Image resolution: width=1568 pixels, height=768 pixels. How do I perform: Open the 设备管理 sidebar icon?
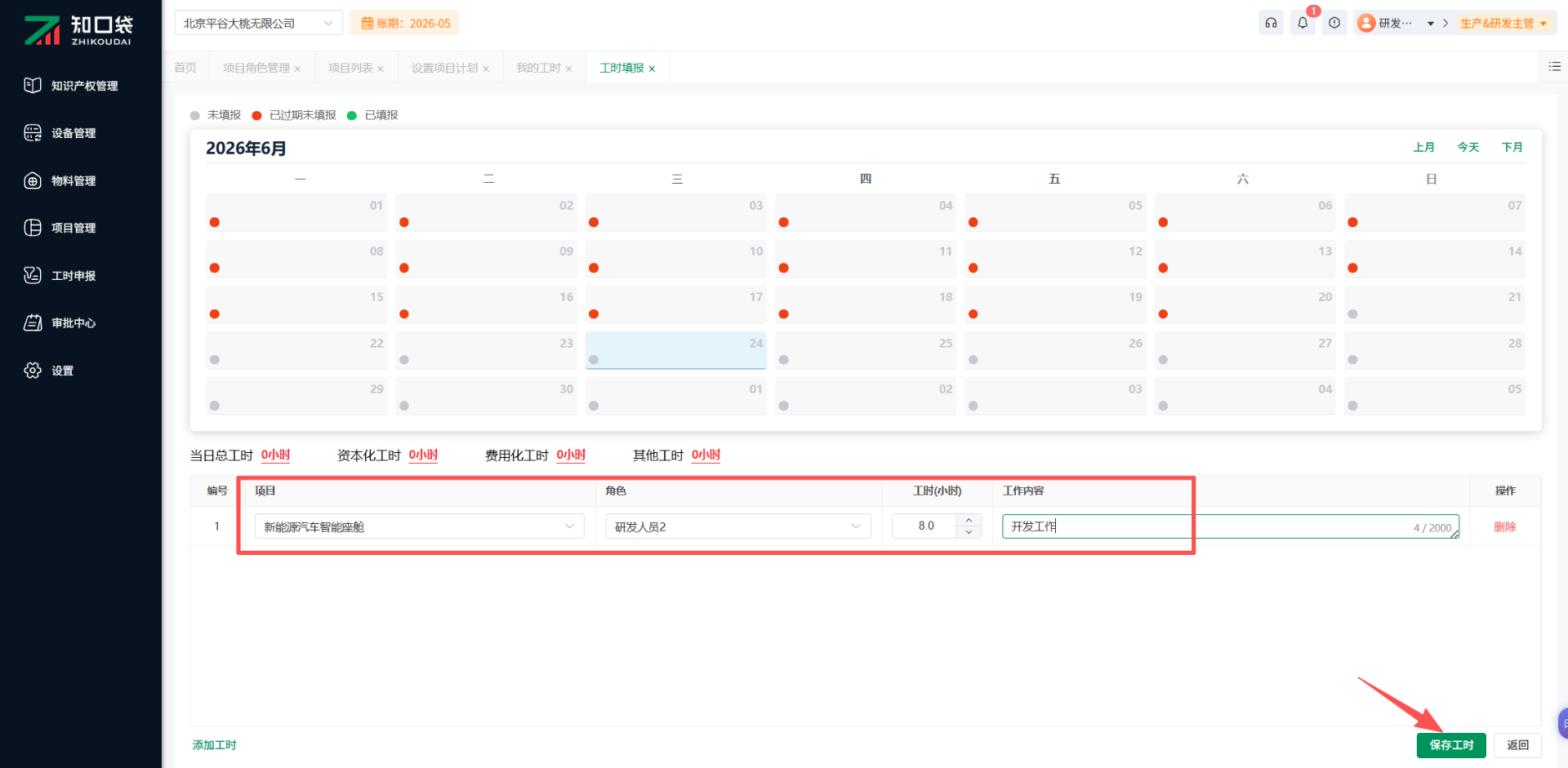[33, 133]
